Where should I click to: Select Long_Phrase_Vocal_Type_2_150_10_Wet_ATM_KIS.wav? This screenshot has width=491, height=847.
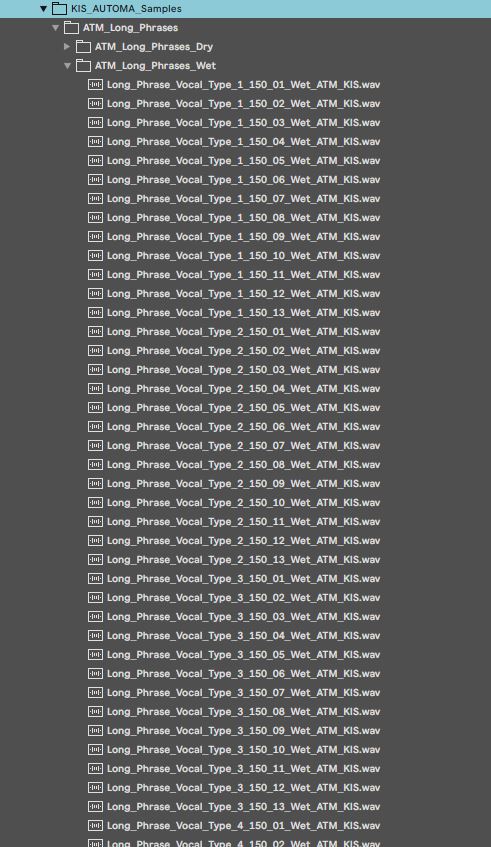(x=244, y=502)
